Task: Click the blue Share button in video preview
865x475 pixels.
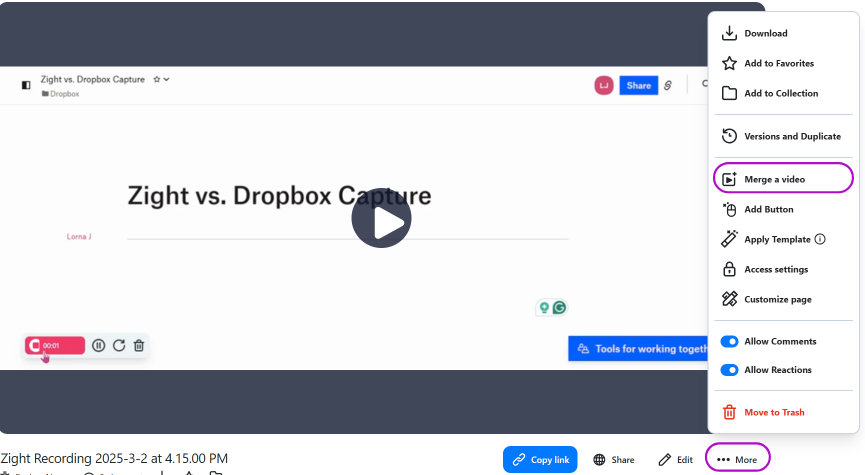Action: (x=638, y=86)
